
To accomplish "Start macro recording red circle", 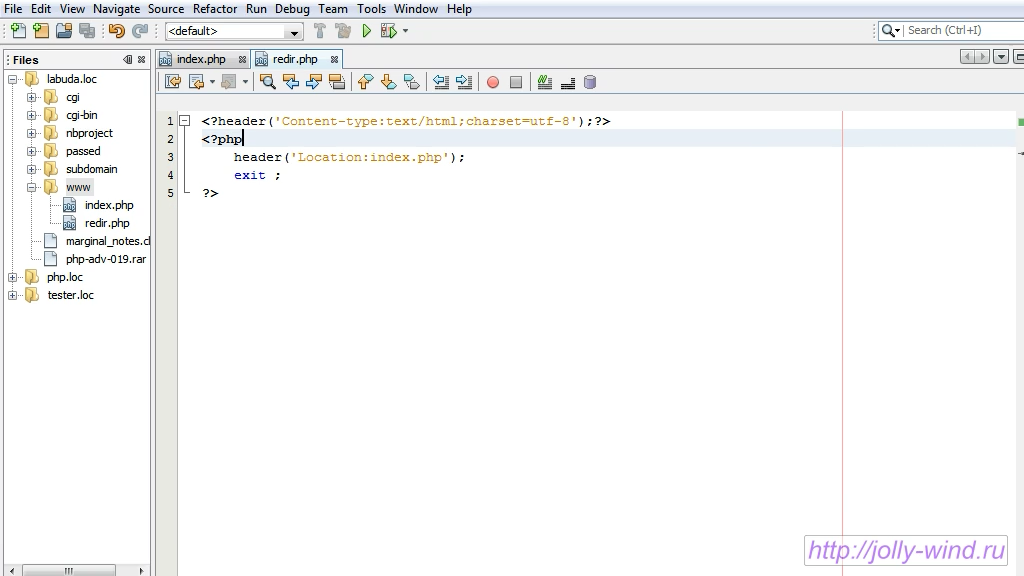I will tap(493, 82).
